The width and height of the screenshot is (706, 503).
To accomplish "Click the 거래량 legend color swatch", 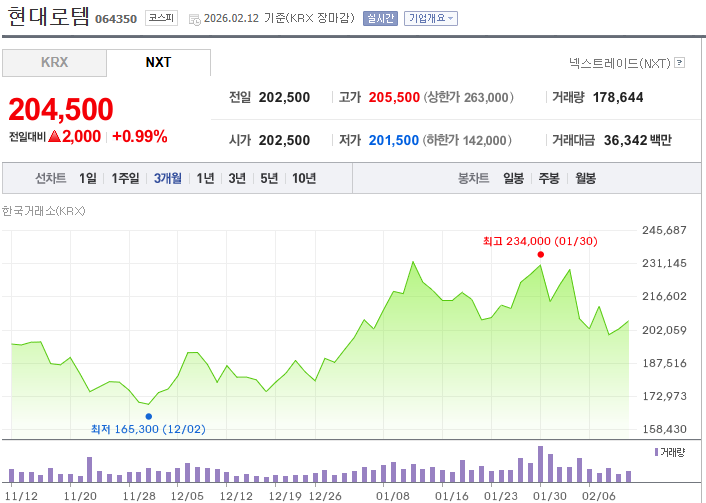I will pyautogui.click(x=656, y=452).
